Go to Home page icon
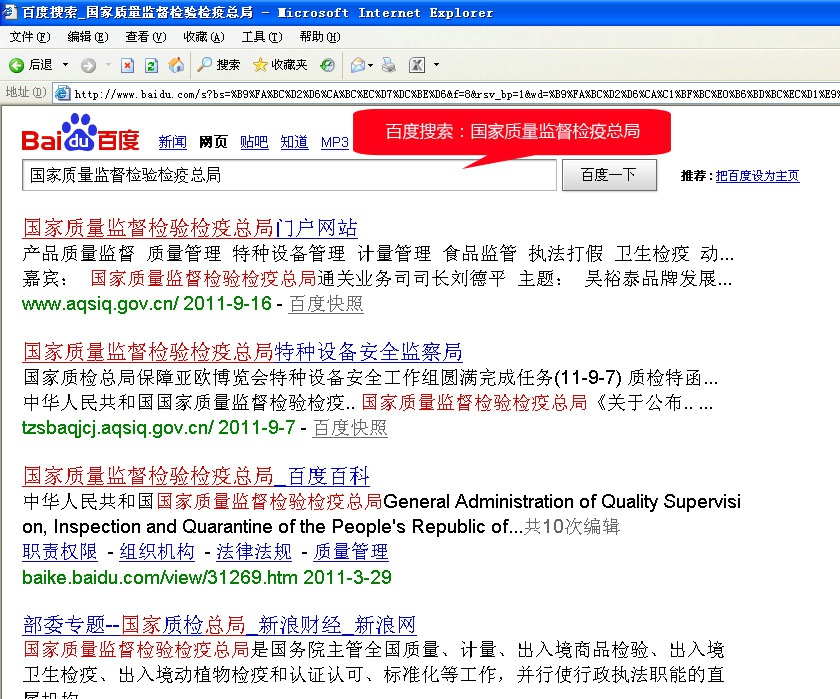Screen dimensions: 840x699 click(x=176, y=65)
